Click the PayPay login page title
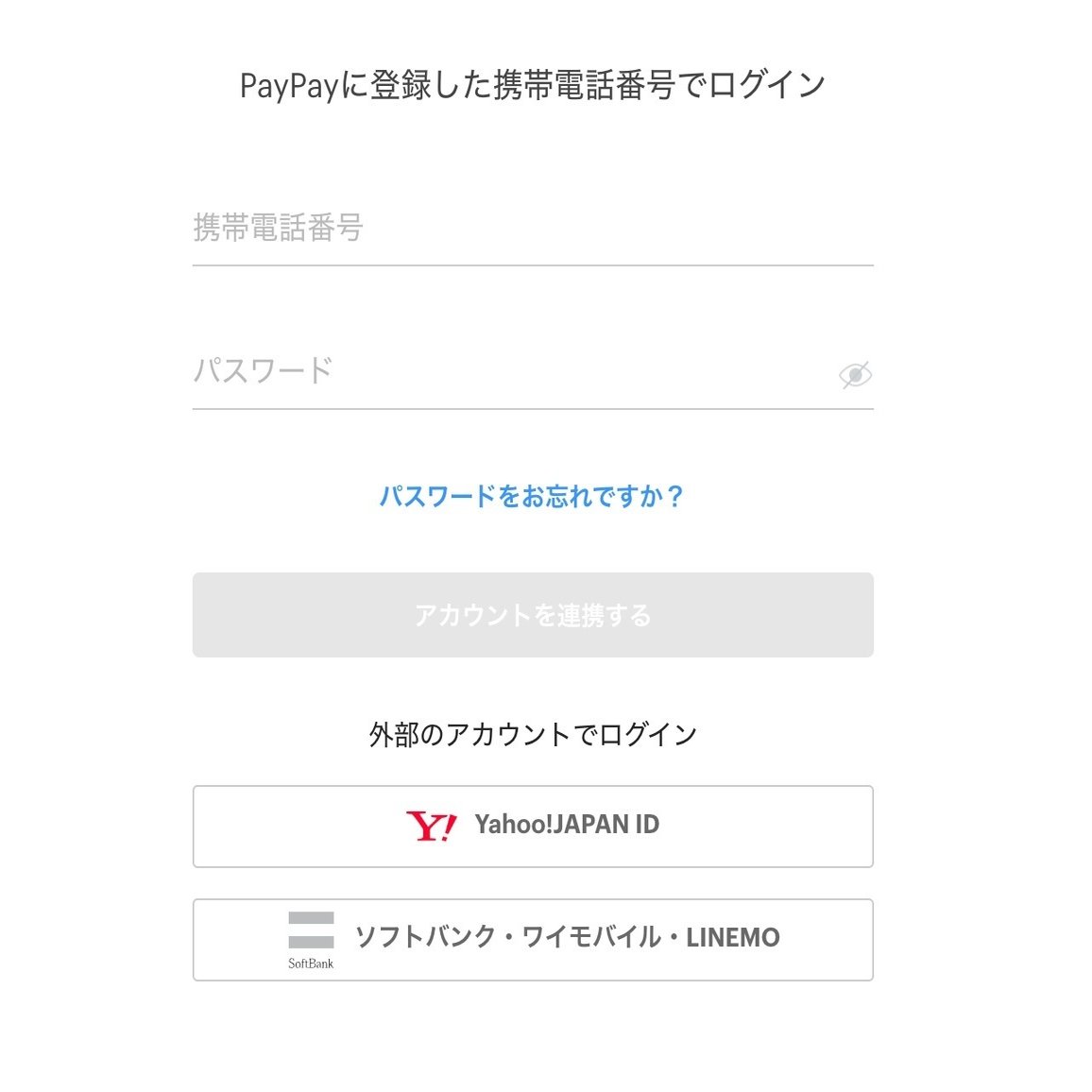 click(x=532, y=83)
